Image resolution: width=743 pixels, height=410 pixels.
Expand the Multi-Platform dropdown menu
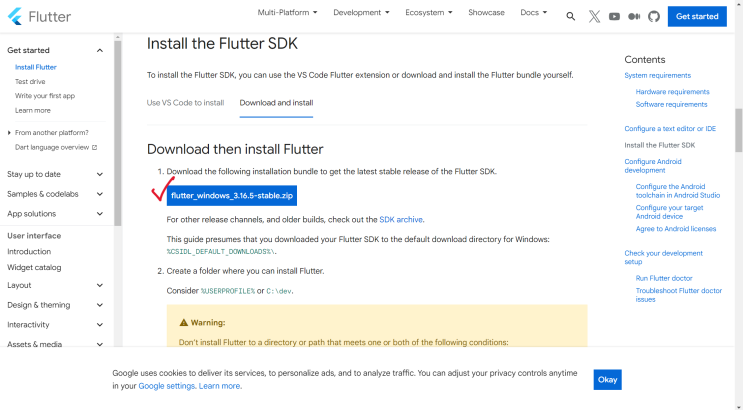pyautogui.click(x=287, y=13)
